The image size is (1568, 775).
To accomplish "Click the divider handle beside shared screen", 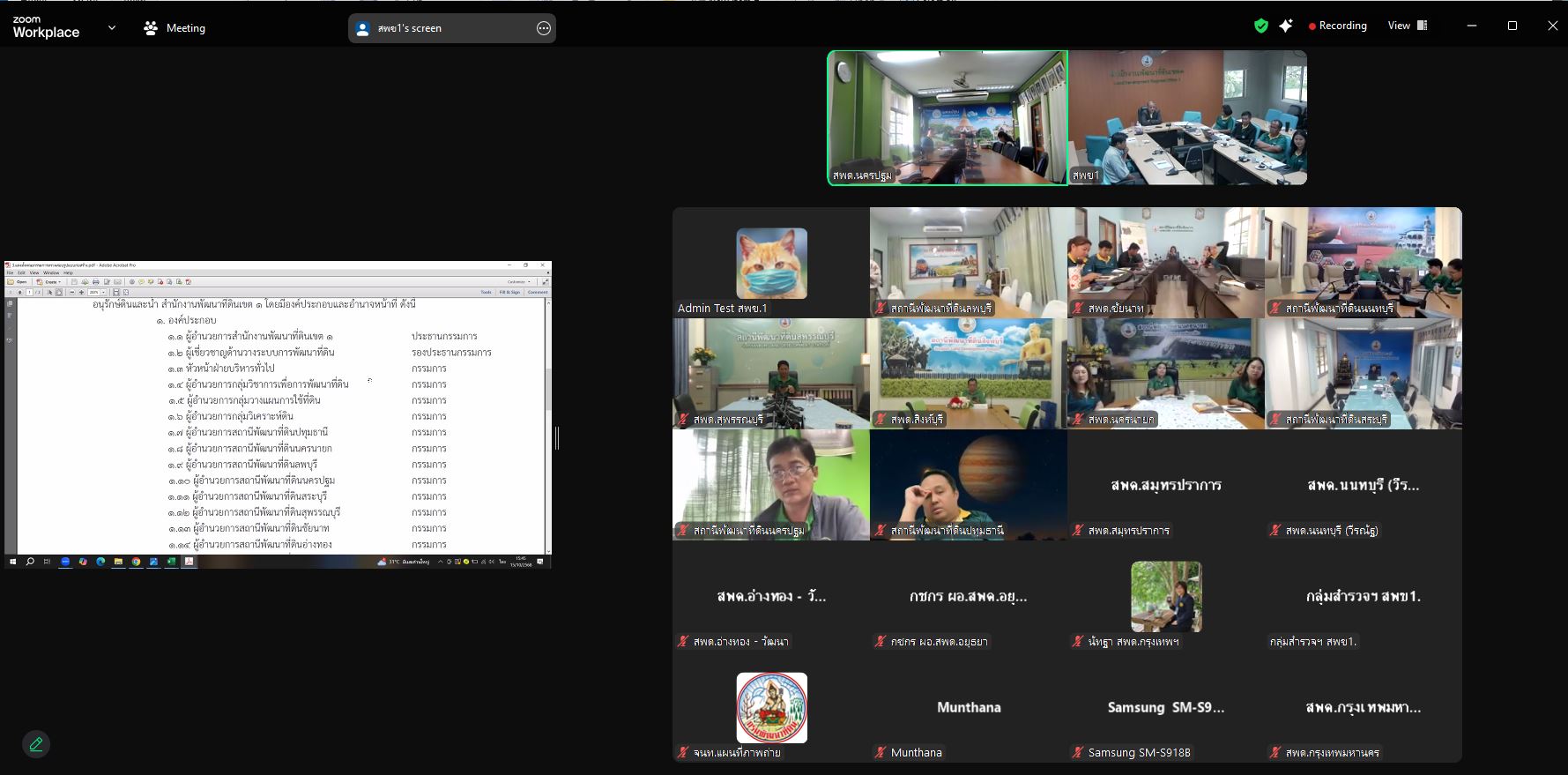I will point(557,438).
